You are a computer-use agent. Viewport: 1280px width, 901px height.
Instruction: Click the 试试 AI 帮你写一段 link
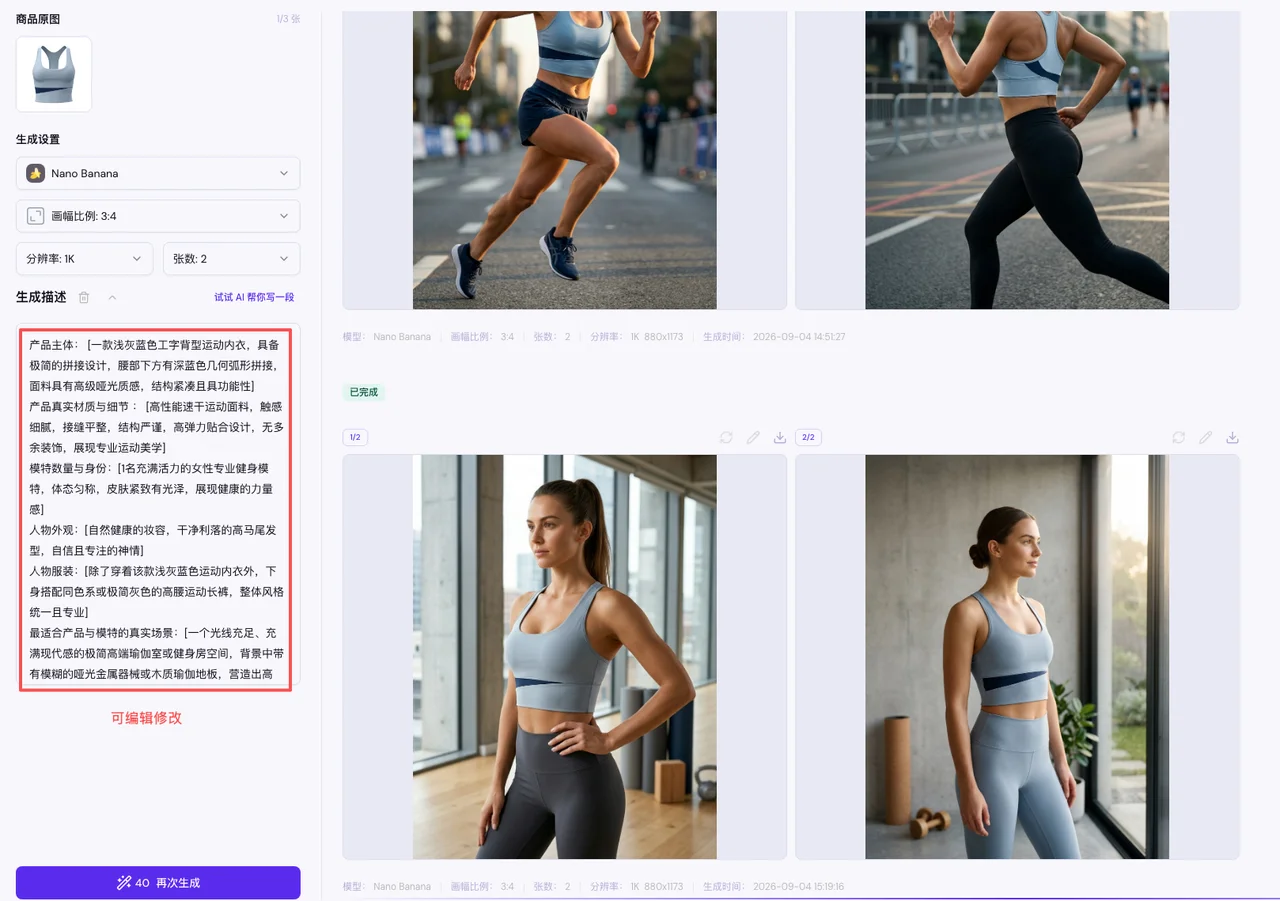click(x=254, y=297)
